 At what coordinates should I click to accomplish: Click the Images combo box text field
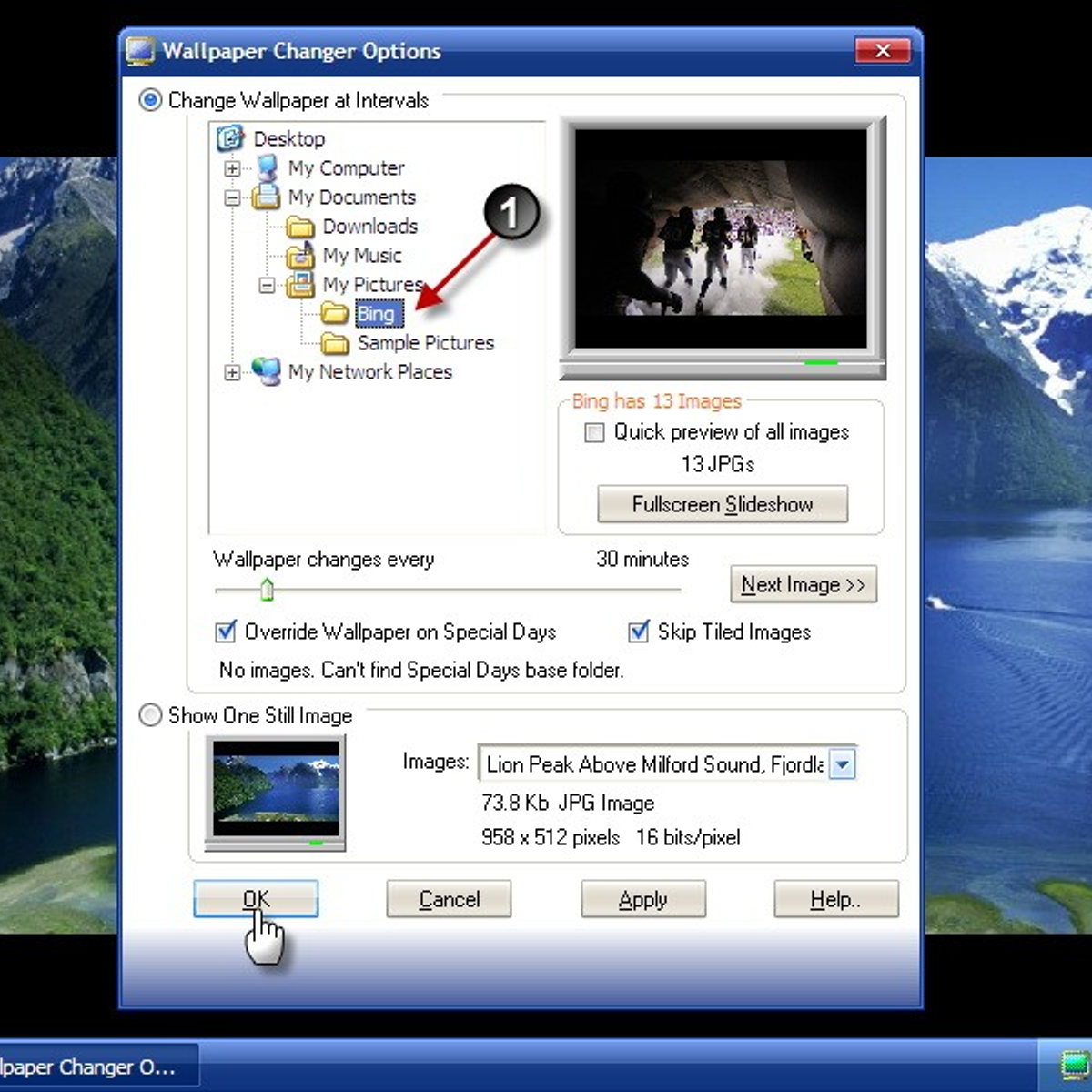653,764
